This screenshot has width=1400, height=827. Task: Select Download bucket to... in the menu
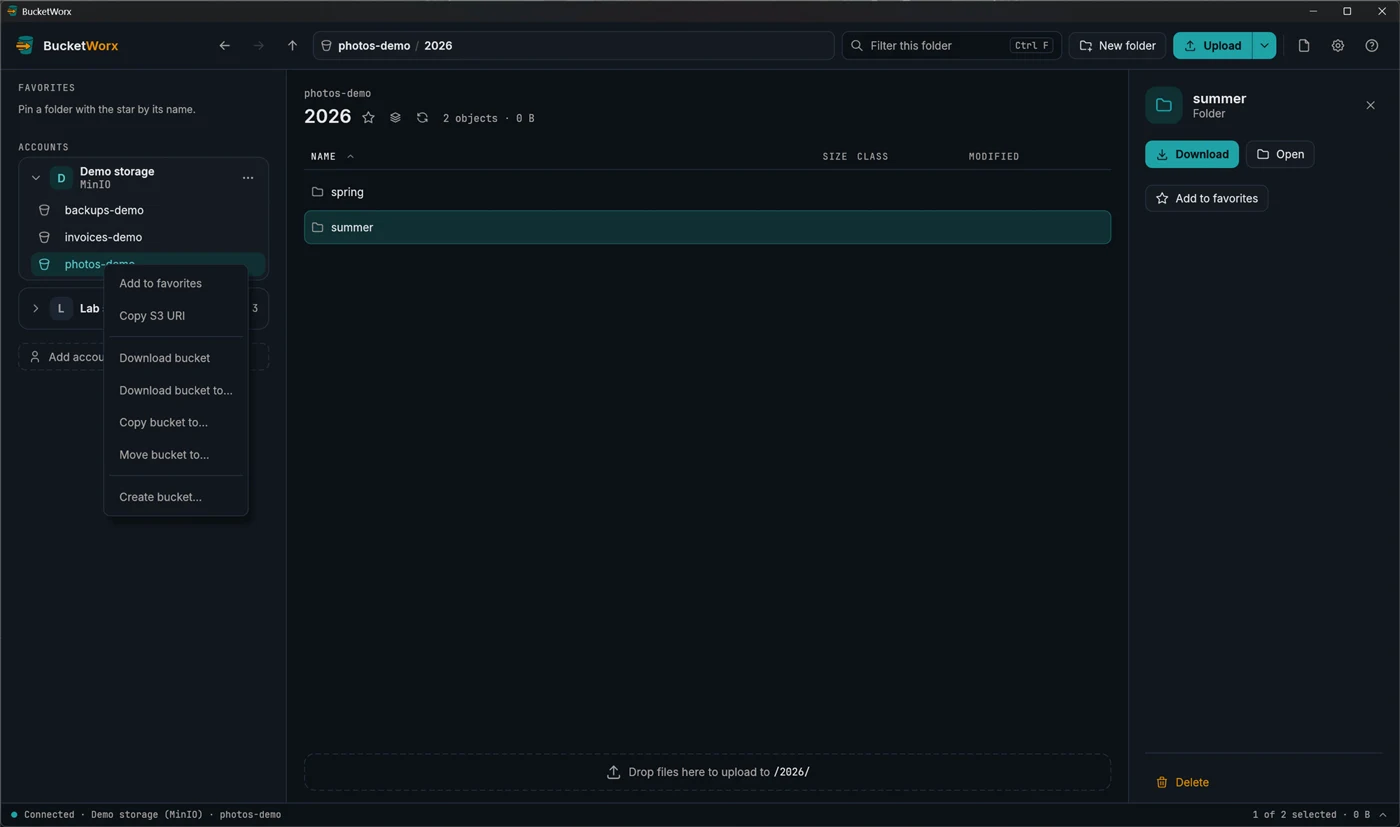[x=176, y=390]
